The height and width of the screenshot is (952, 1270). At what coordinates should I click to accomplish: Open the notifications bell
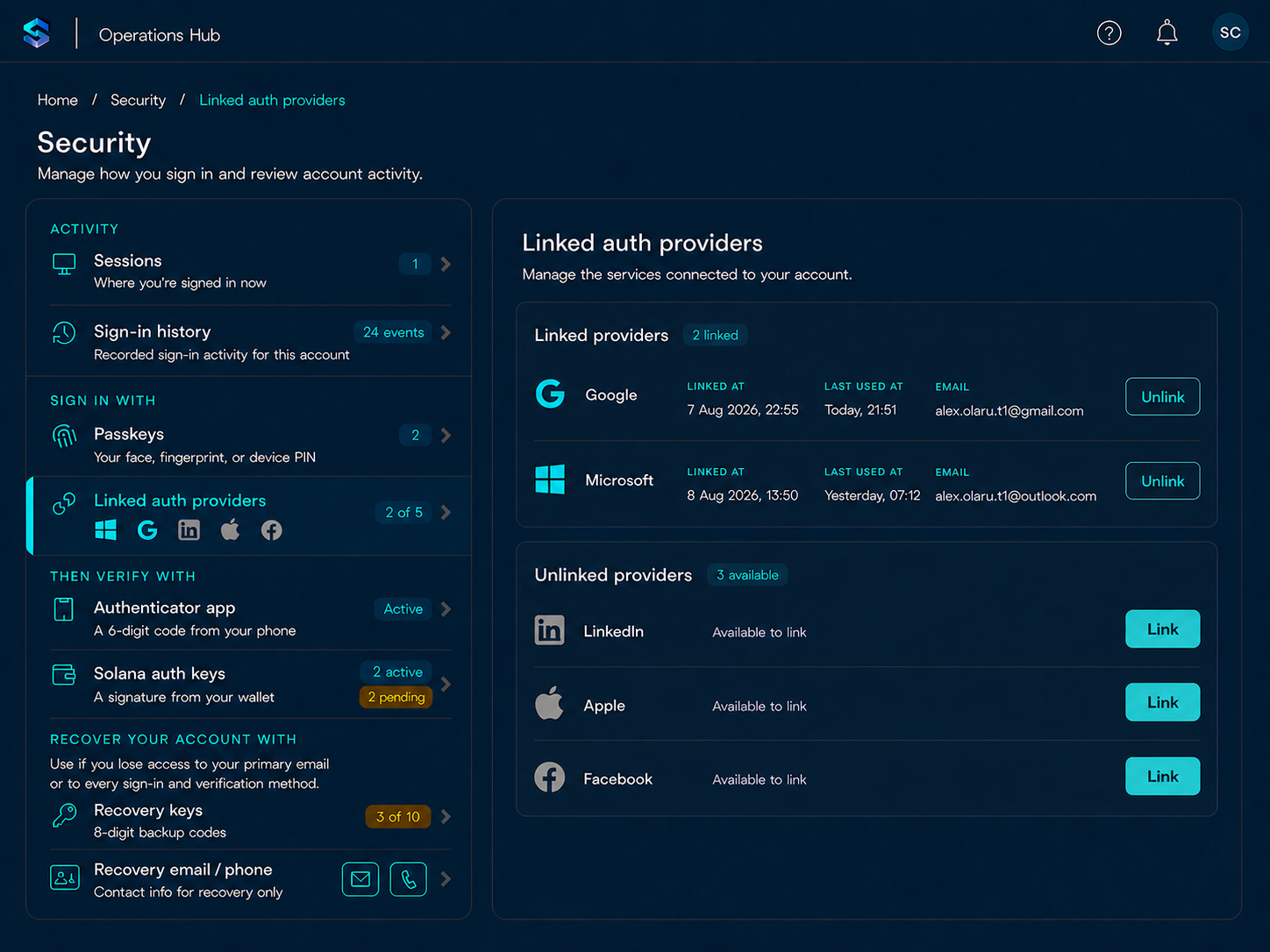(1167, 33)
